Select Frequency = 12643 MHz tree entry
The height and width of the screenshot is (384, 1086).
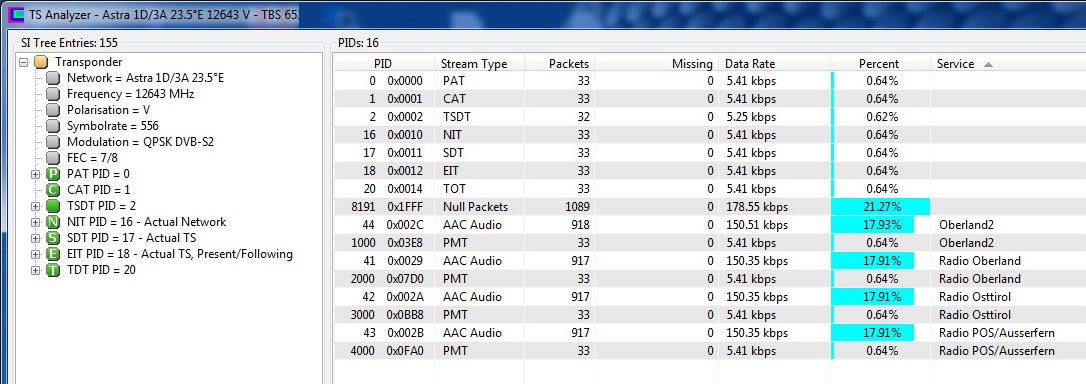130,94
